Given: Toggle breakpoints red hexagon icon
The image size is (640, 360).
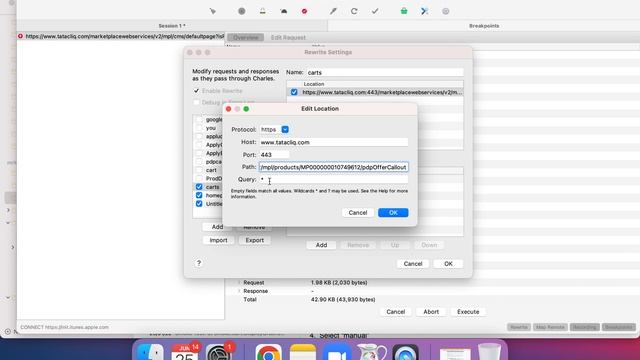Looking at the screenshot, I should (x=304, y=11).
